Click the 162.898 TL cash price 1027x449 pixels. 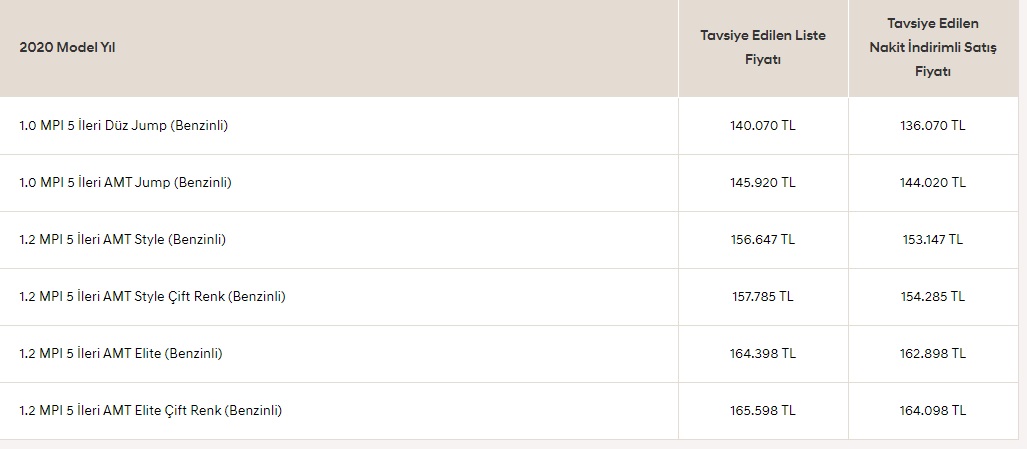coord(933,353)
